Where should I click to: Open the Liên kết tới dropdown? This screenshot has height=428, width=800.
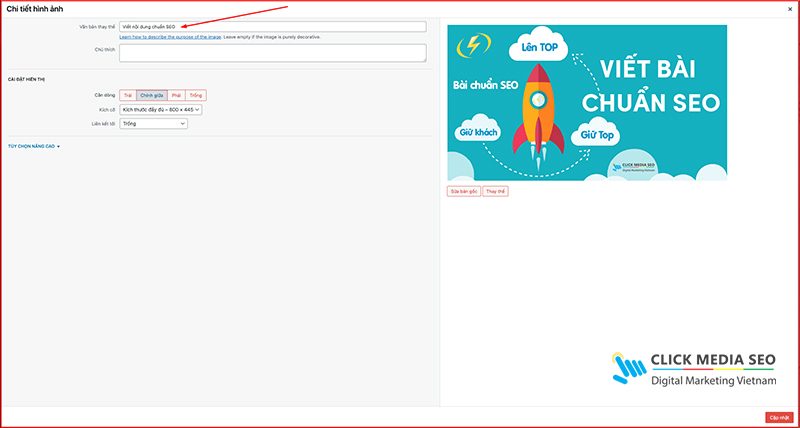coord(153,123)
